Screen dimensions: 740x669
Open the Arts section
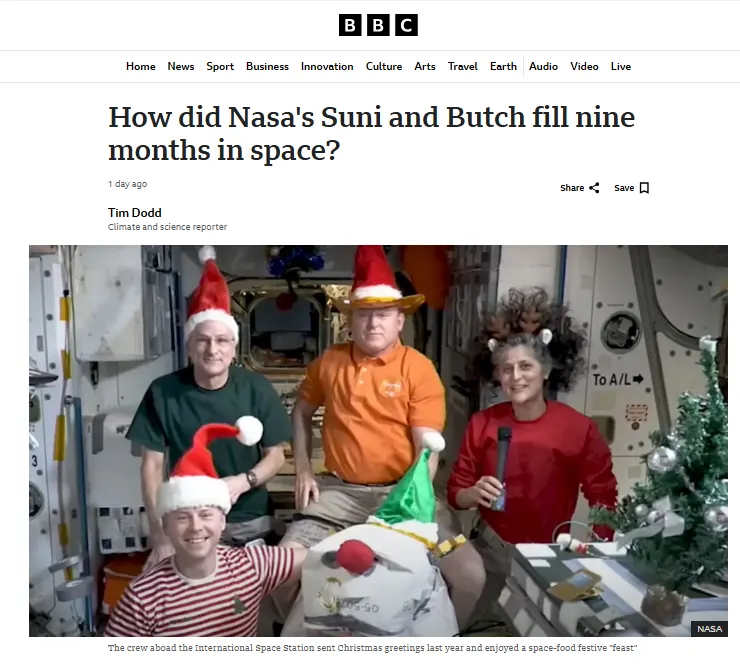(x=425, y=67)
